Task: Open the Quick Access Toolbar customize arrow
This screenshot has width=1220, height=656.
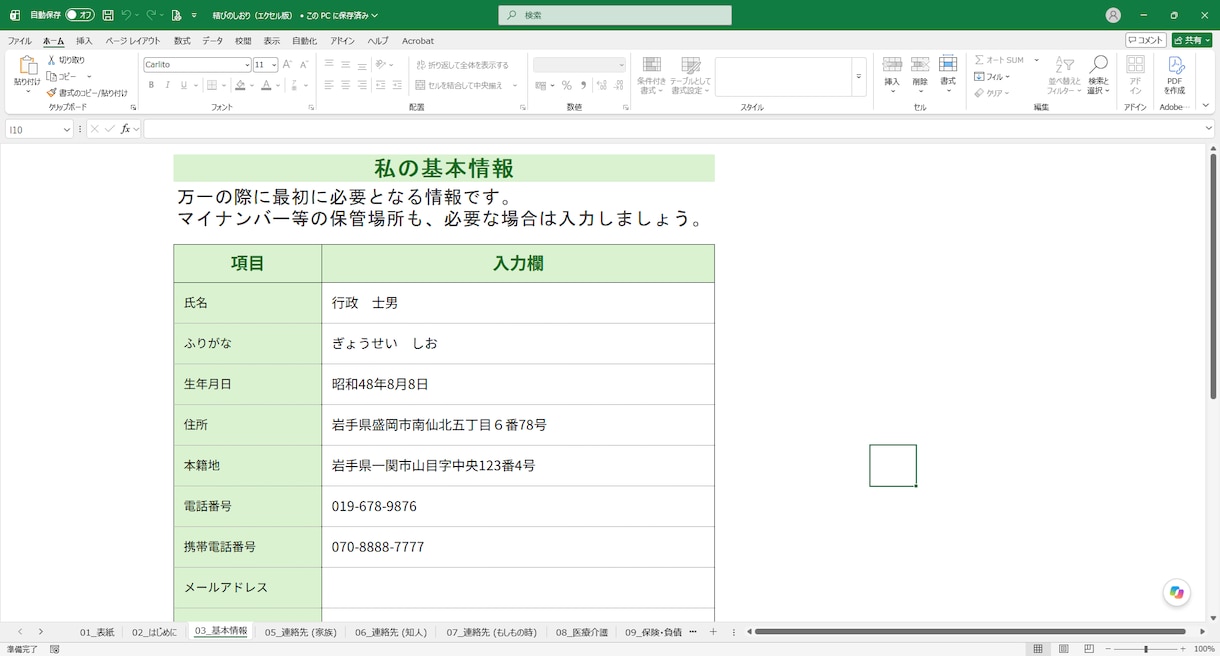Action: (196, 15)
